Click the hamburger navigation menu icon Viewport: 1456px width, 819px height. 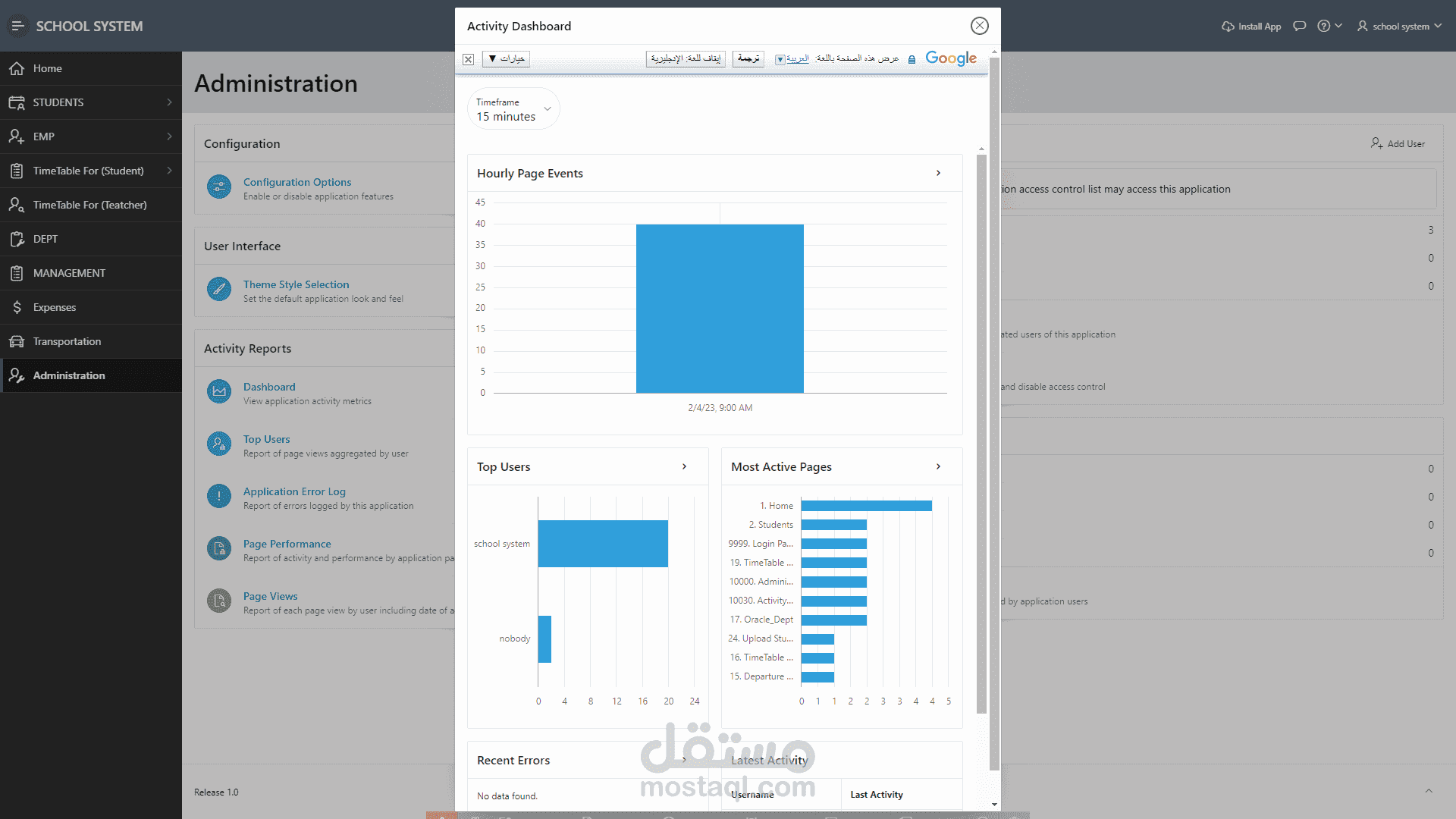click(17, 26)
